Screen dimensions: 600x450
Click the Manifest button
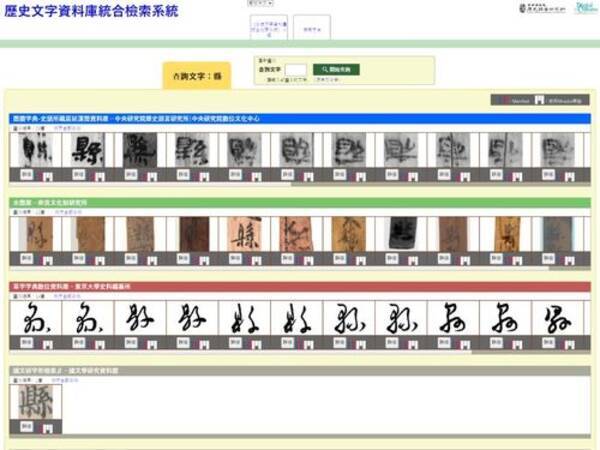[x=515, y=101]
